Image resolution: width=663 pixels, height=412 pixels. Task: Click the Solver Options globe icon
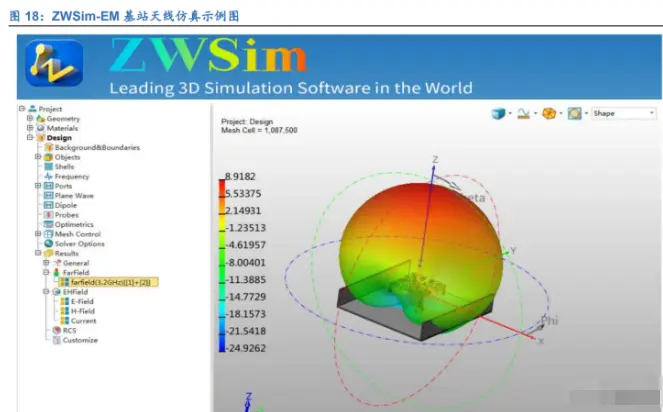[49, 244]
